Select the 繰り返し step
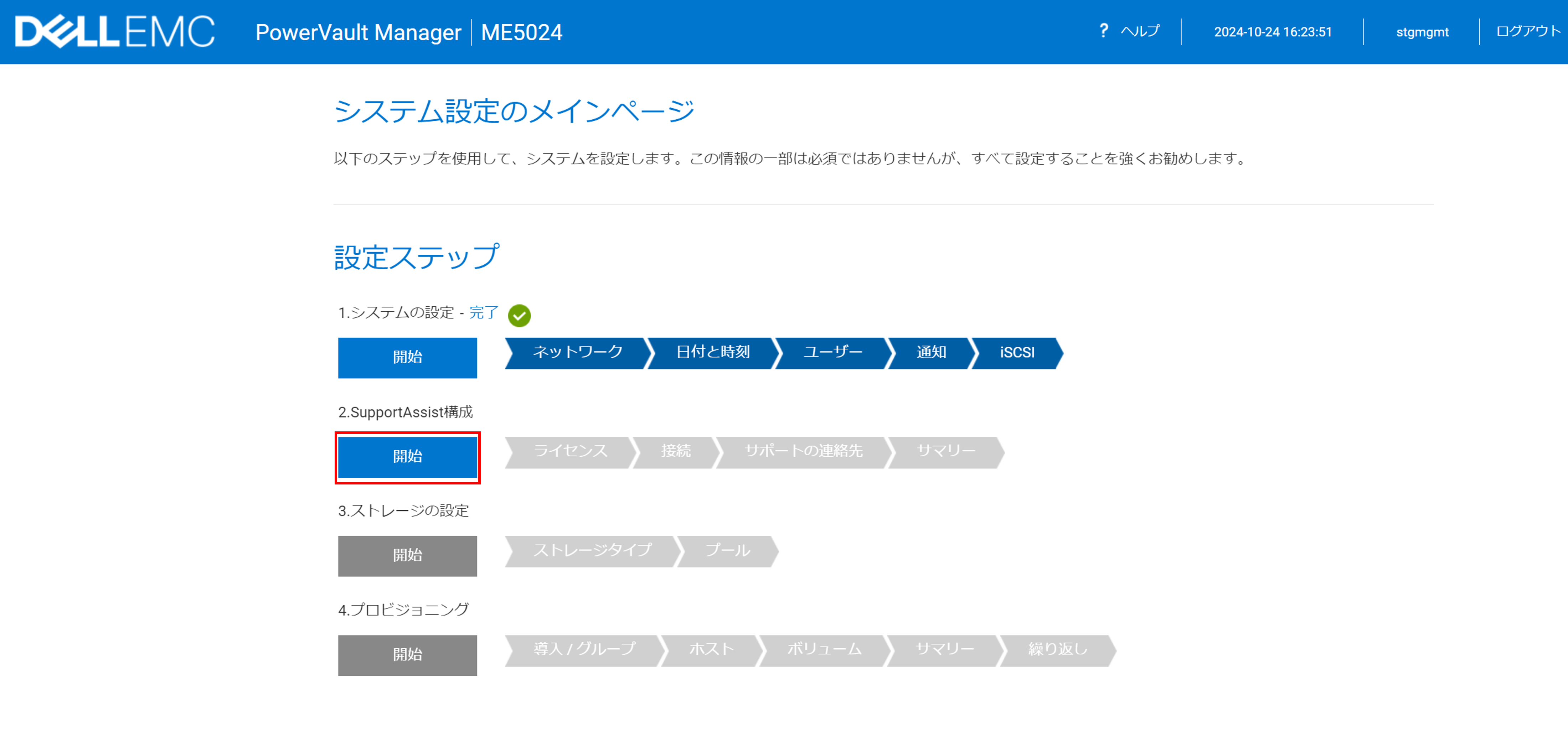The height and width of the screenshot is (747, 1568). pos(1058,650)
